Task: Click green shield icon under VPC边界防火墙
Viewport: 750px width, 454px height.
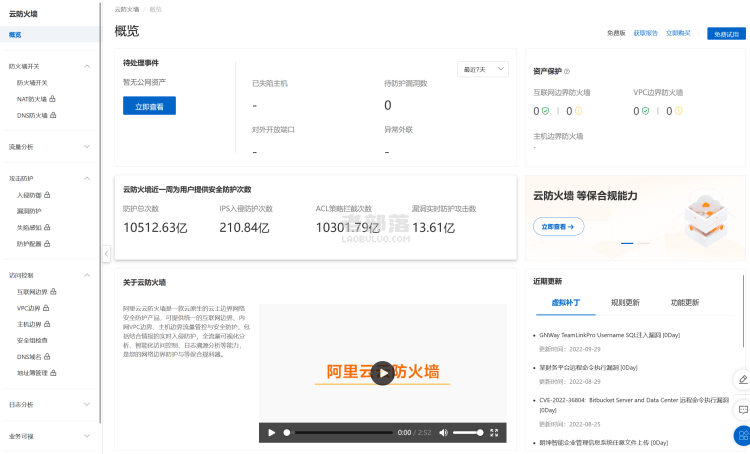Action: (x=645, y=111)
